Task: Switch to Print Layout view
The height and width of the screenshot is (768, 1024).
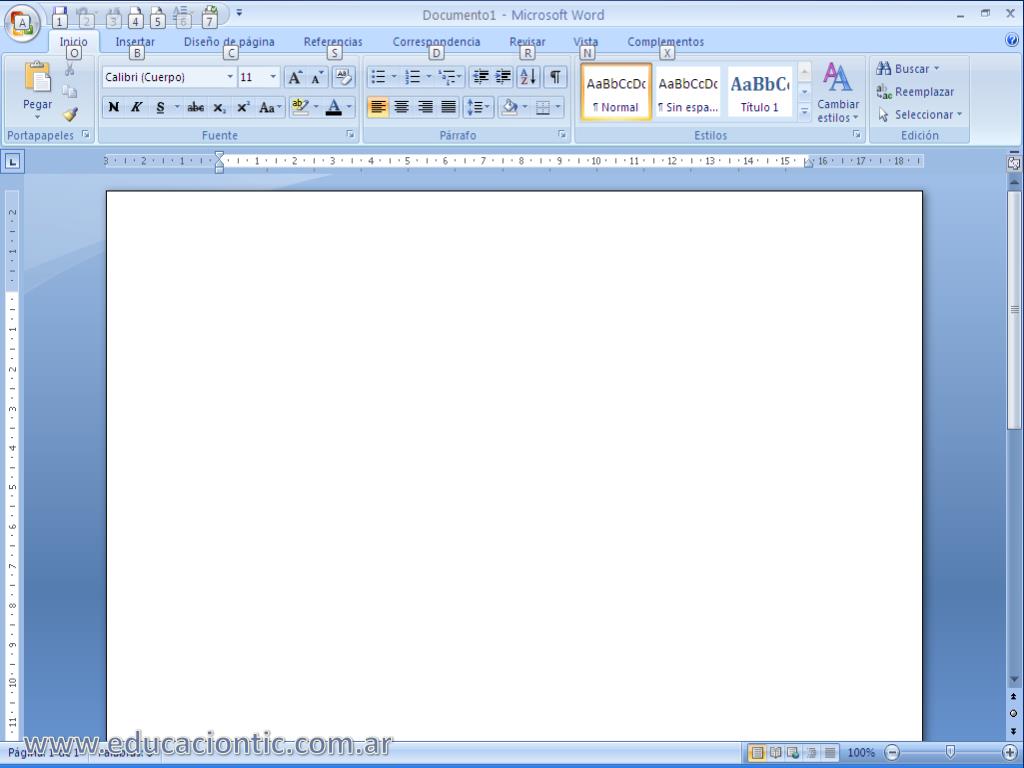Action: pyautogui.click(x=757, y=753)
